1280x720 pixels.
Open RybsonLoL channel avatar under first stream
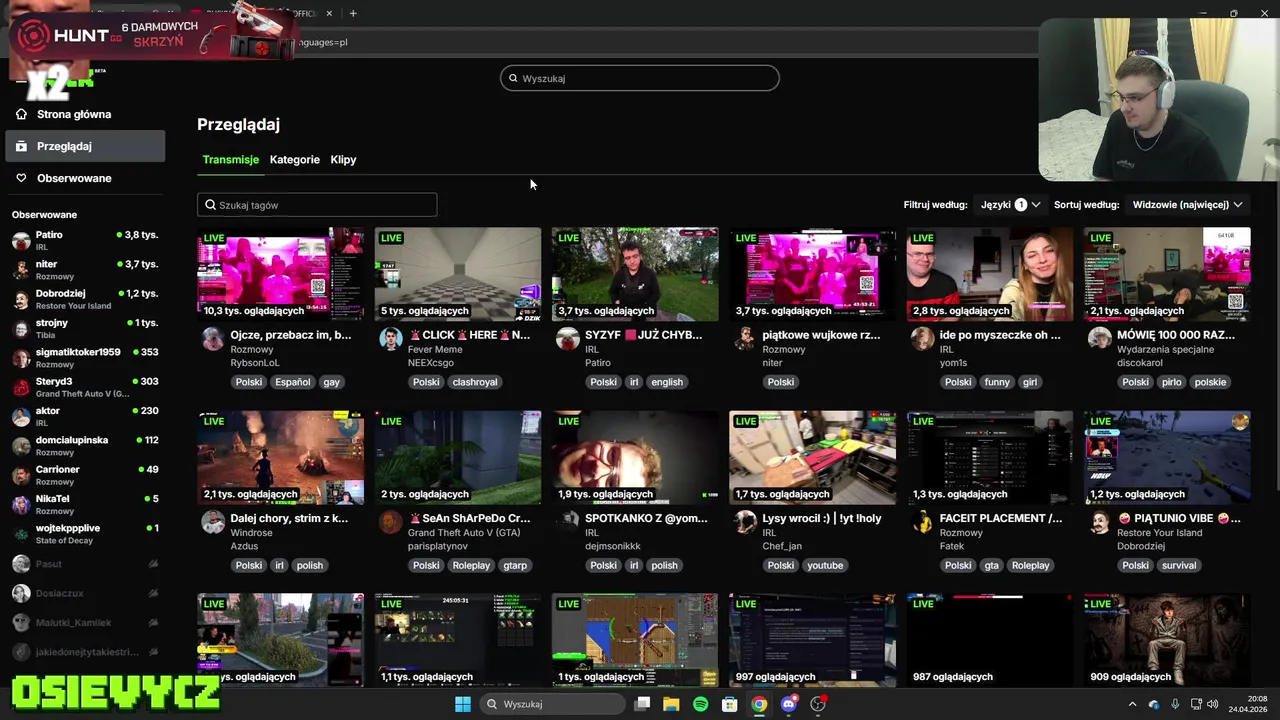213,339
